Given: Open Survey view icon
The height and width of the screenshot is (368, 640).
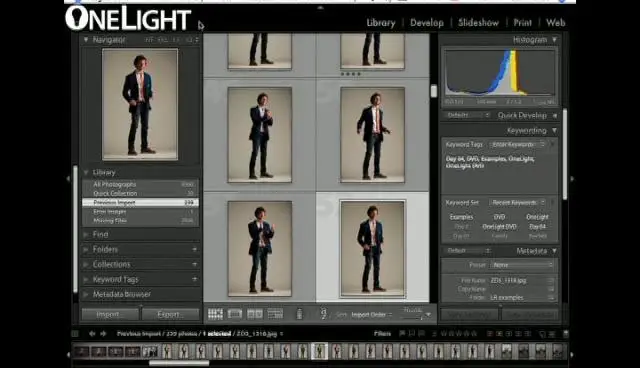Looking at the screenshot, I should coord(275,314).
